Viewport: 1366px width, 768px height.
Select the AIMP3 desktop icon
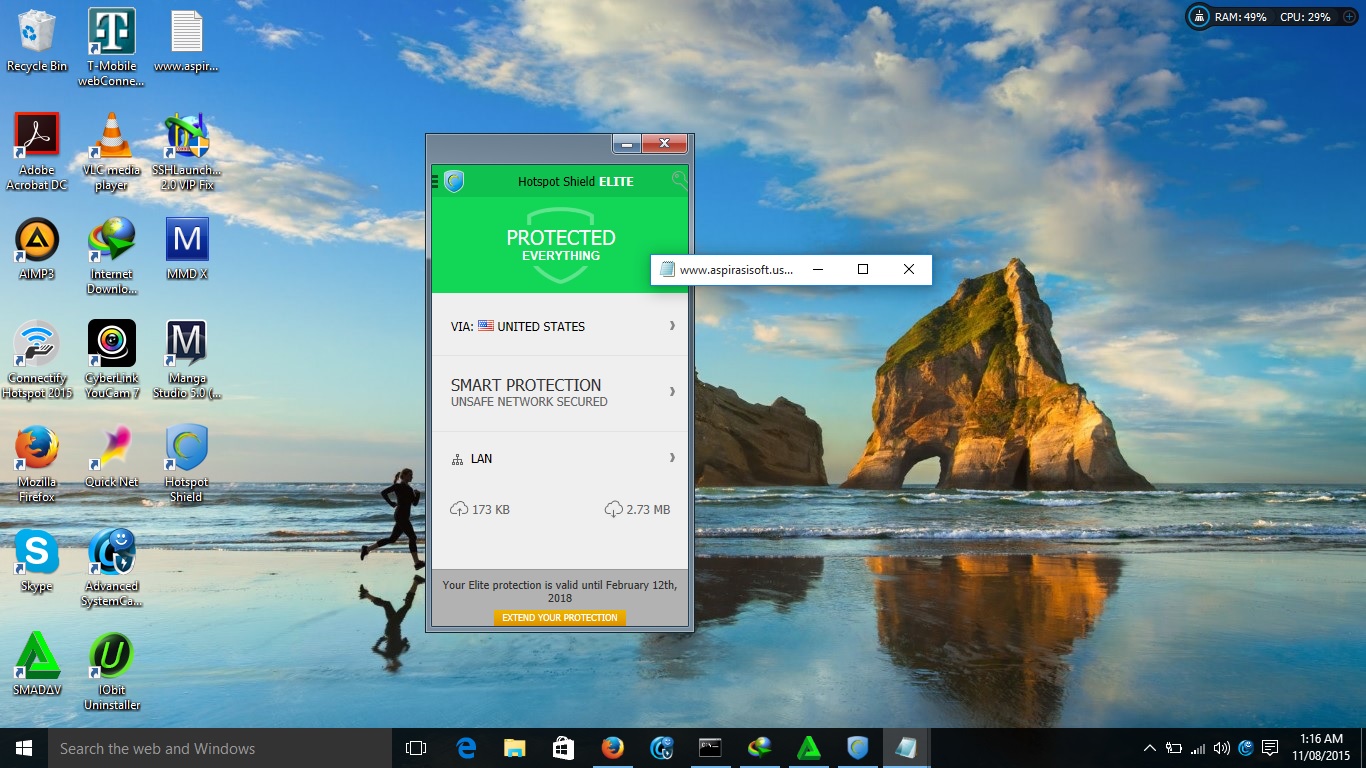click(x=37, y=249)
